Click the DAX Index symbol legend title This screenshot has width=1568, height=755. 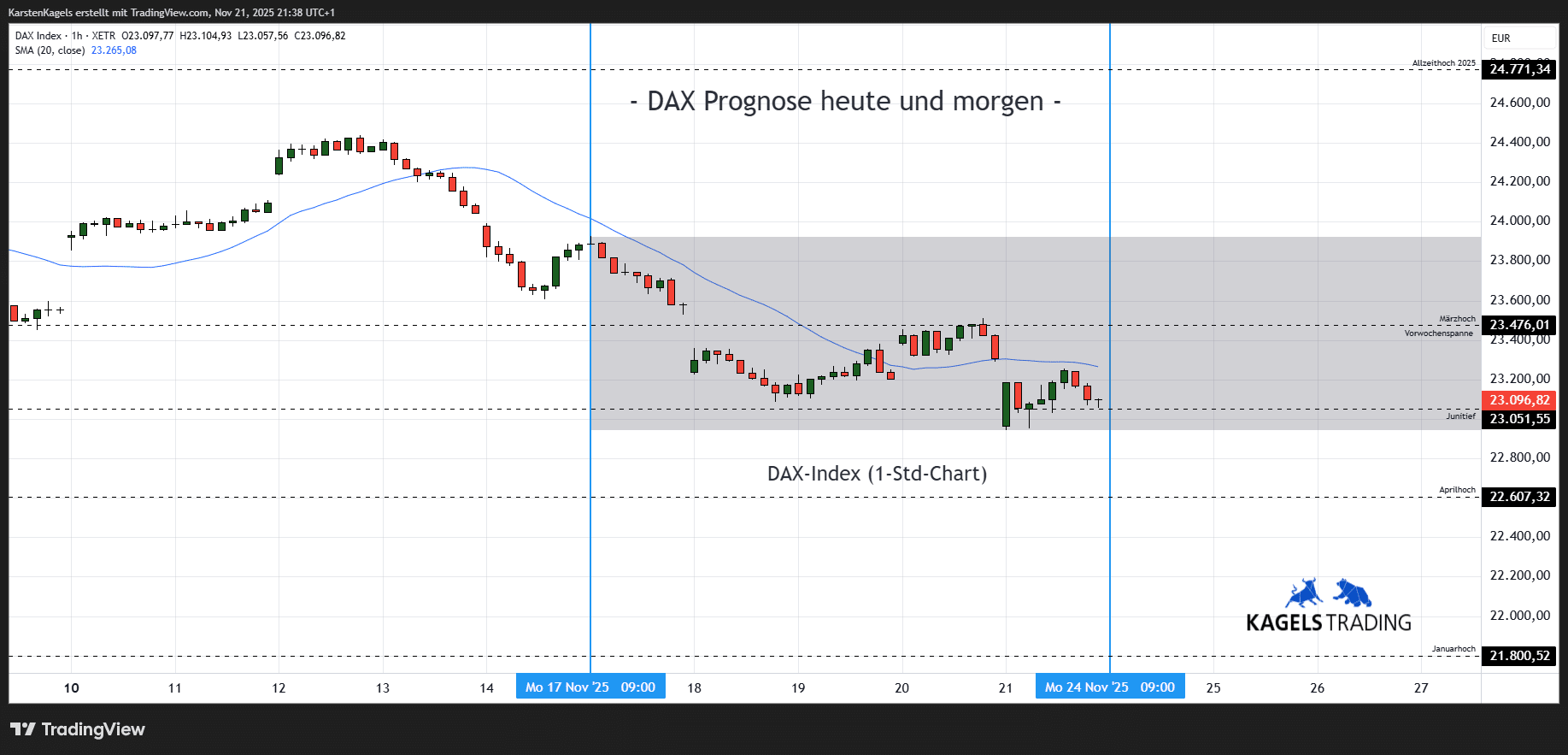(x=38, y=36)
